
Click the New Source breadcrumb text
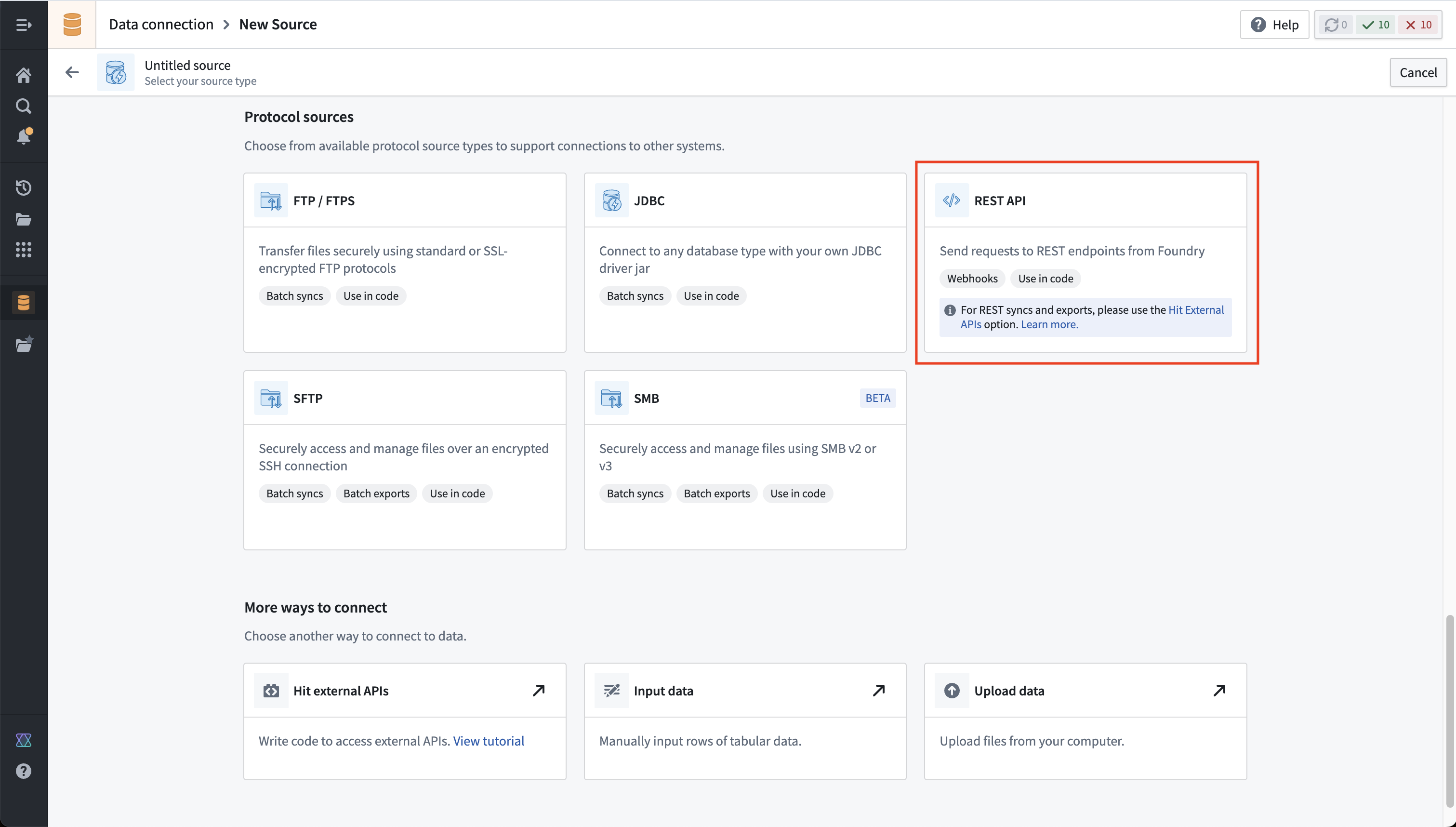click(x=278, y=25)
